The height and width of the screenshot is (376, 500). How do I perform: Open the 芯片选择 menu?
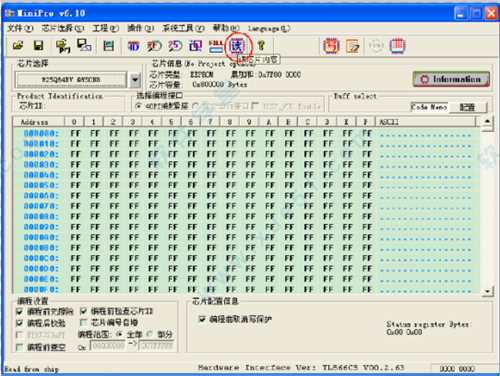pos(63,29)
